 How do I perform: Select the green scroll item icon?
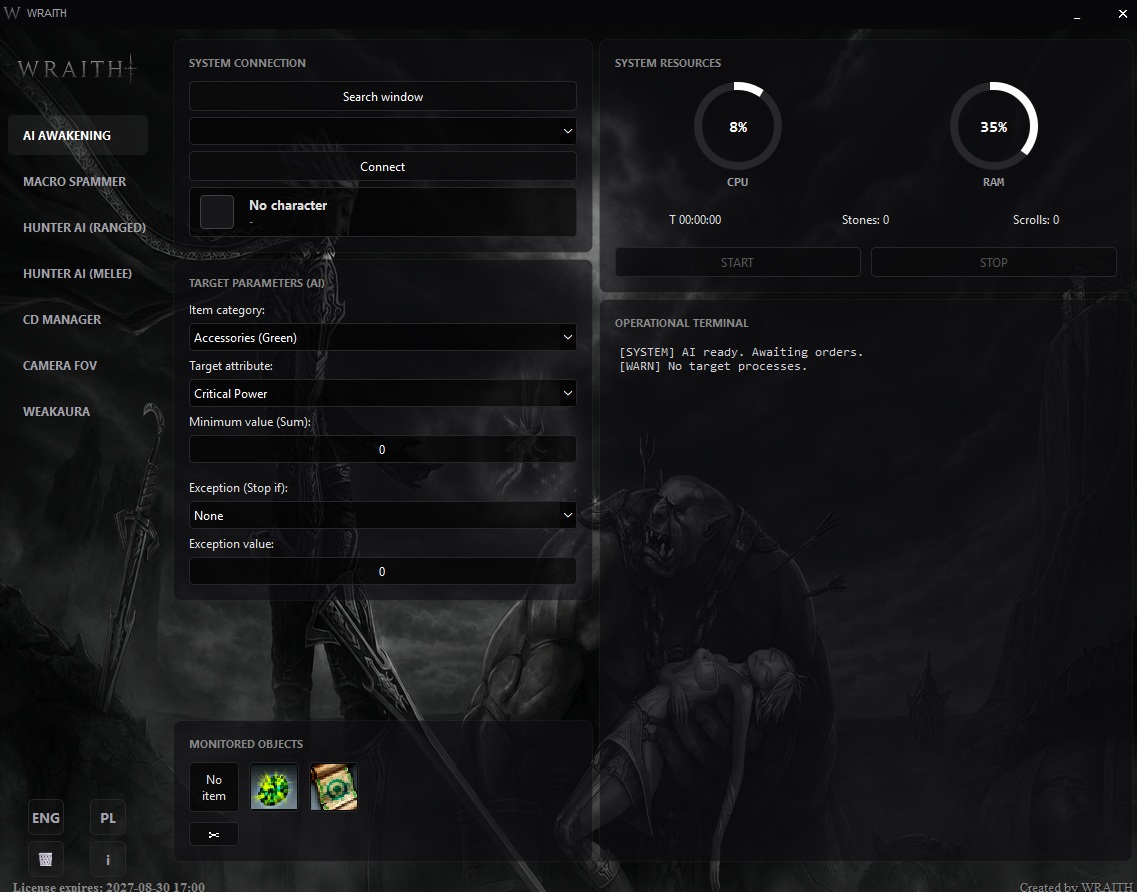(334, 786)
